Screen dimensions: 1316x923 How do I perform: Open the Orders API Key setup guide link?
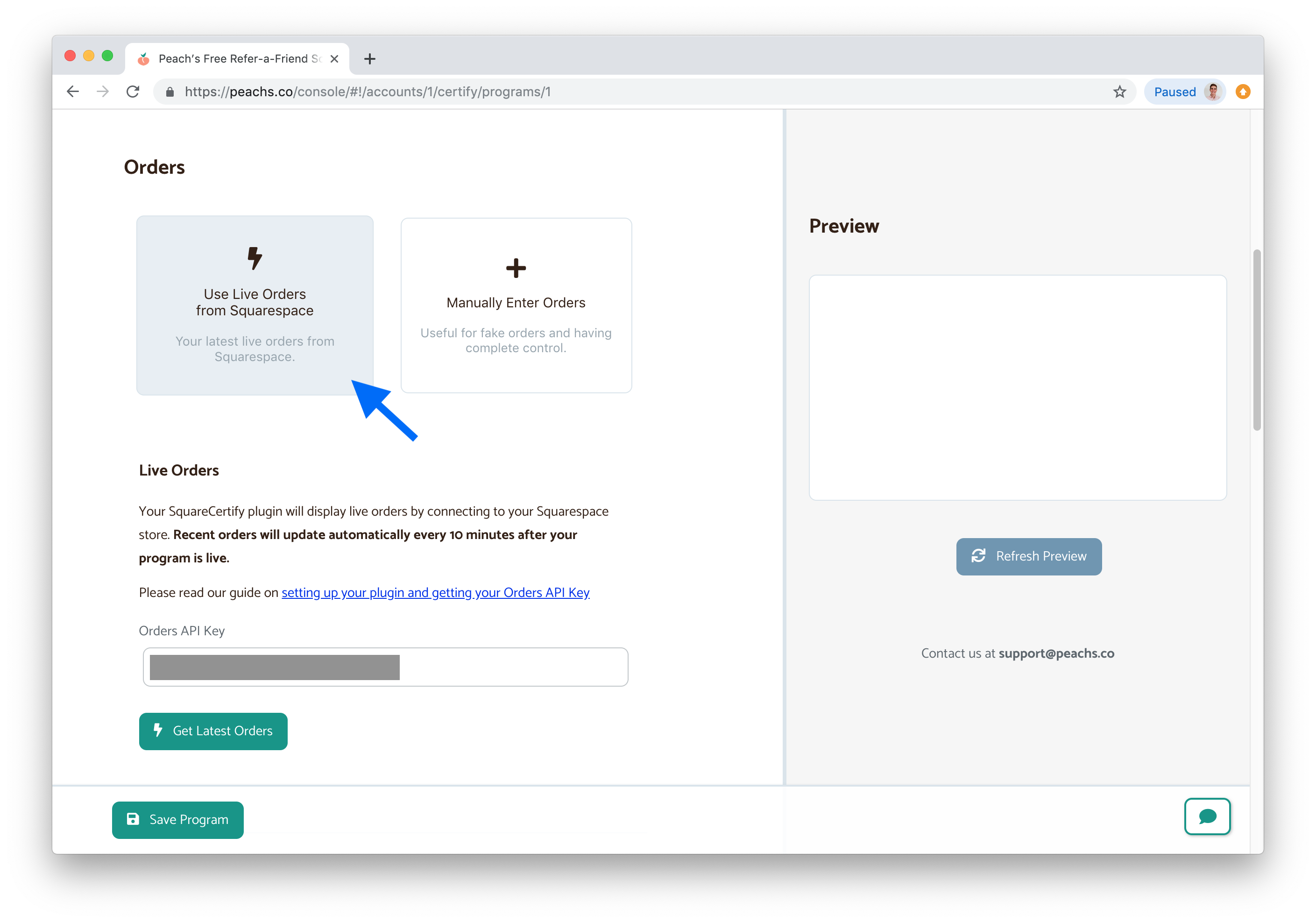(436, 593)
